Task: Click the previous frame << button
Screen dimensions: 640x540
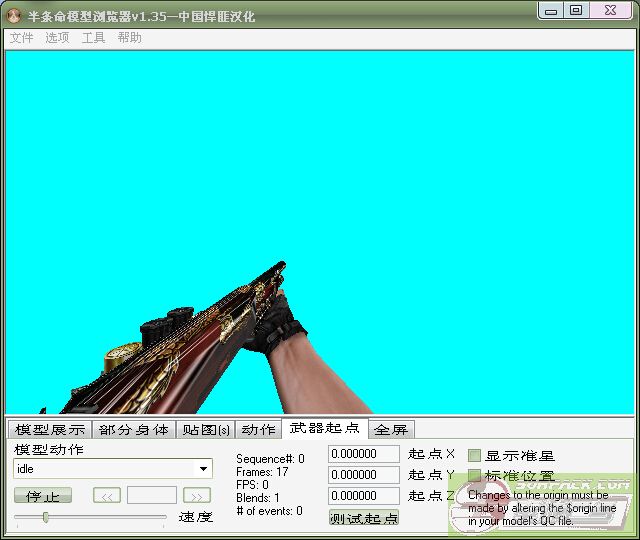Action: pyautogui.click(x=107, y=495)
